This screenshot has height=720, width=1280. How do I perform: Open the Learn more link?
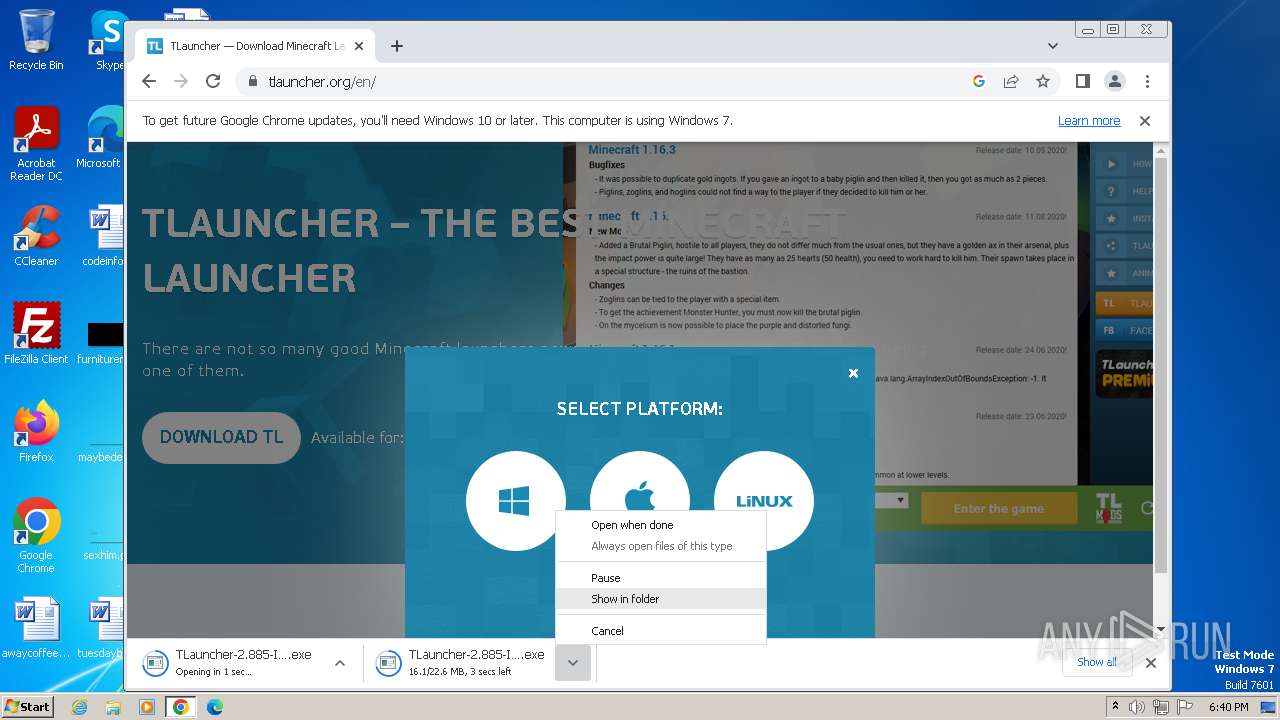(x=1089, y=121)
